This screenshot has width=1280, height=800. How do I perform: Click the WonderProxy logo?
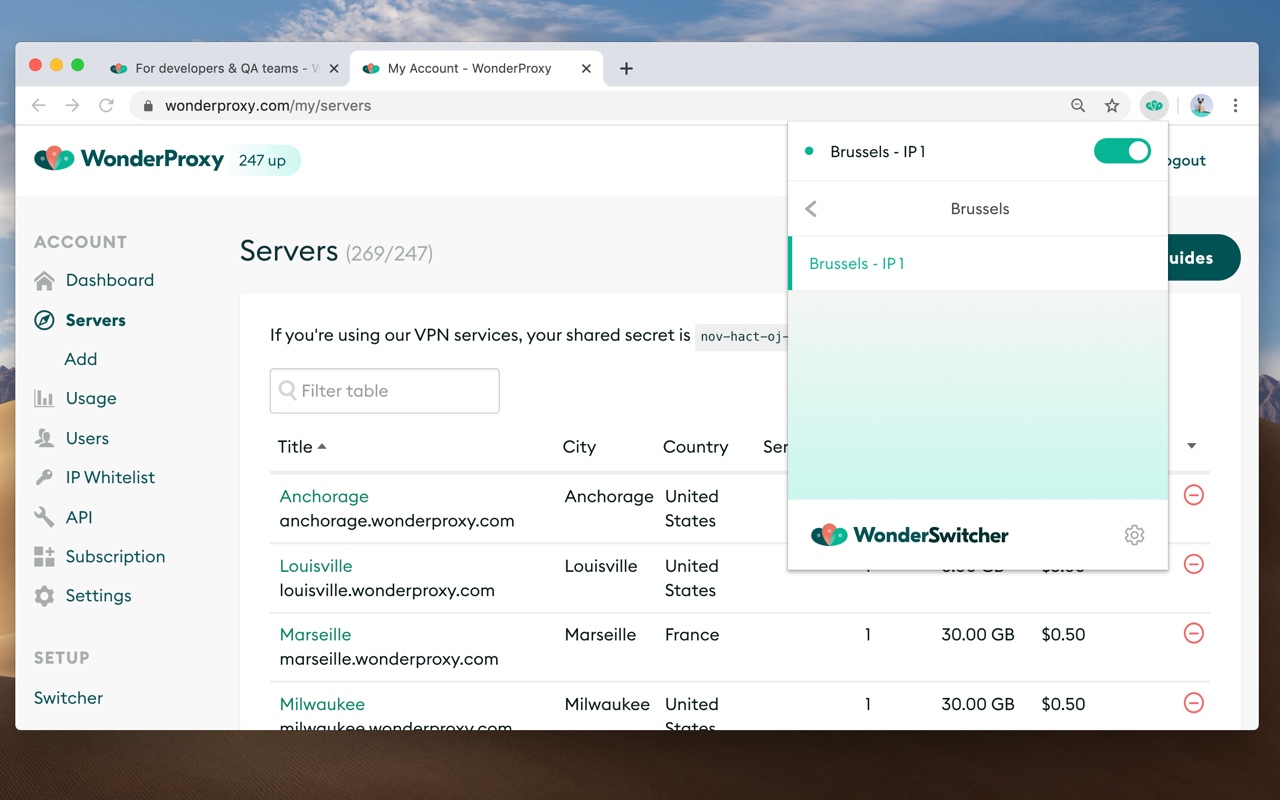click(129, 158)
